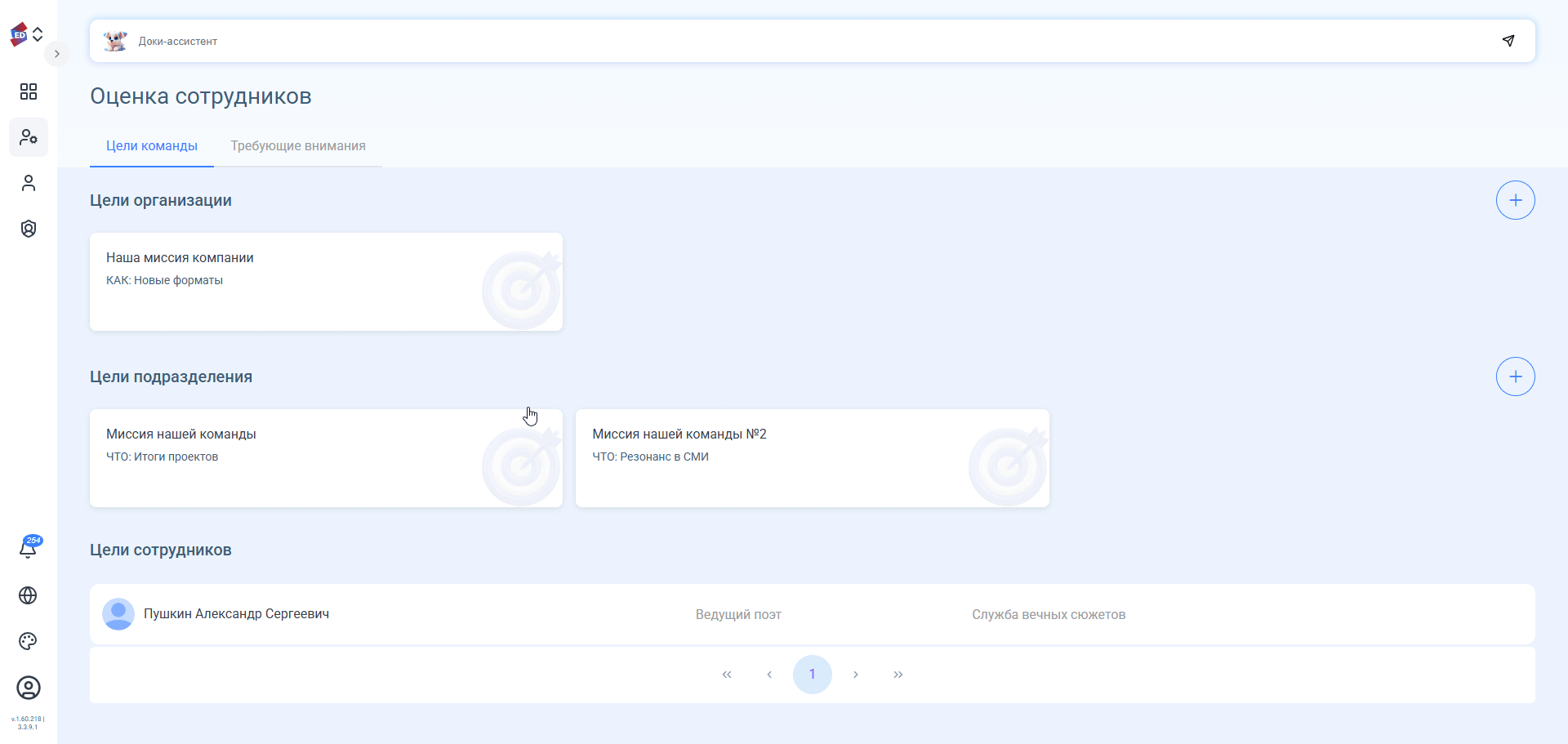Select the Цели команды tab
The width and height of the screenshot is (1568, 744).
coord(152,146)
